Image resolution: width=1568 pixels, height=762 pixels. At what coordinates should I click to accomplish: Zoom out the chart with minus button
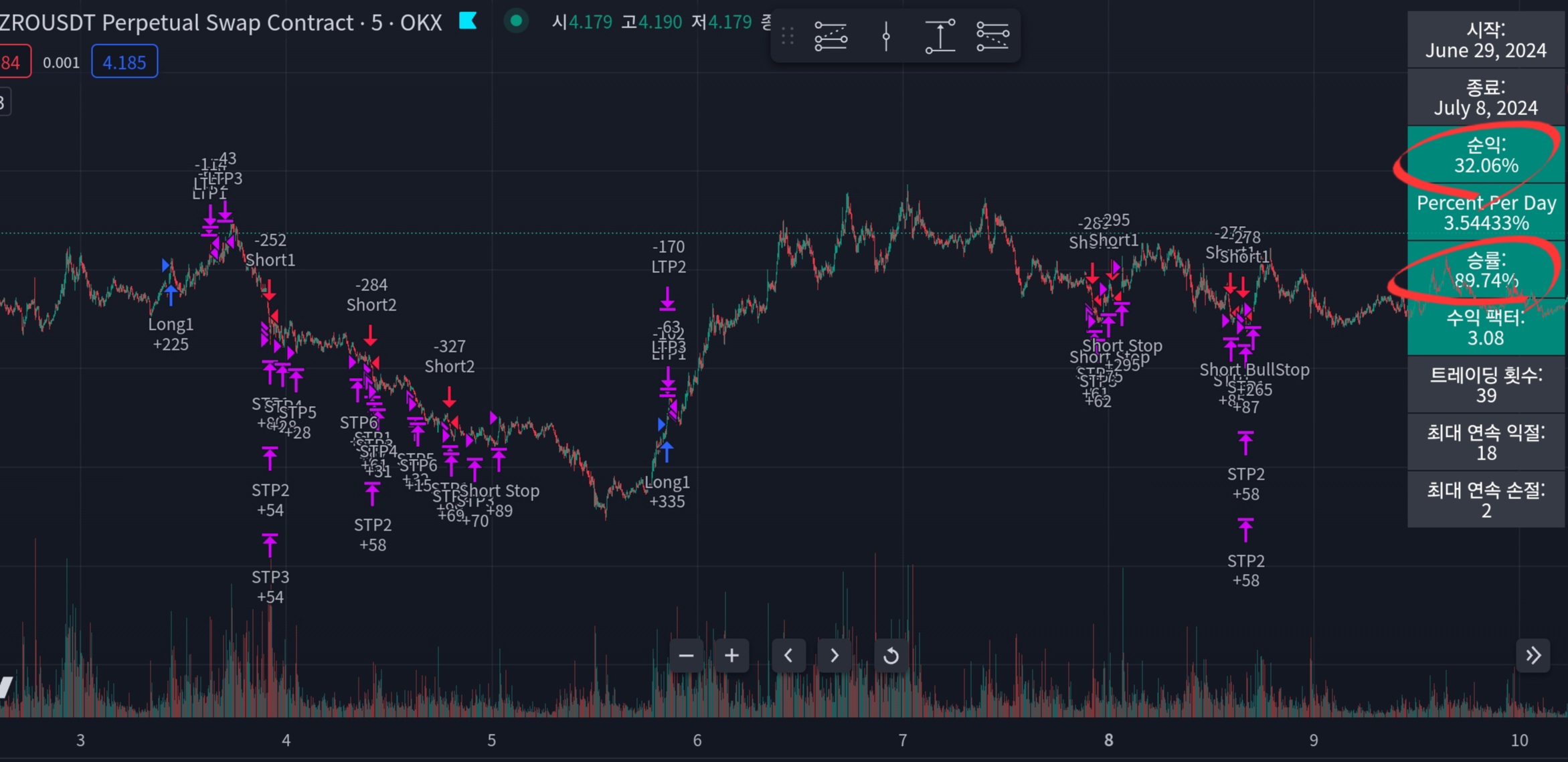(x=686, y=656)
